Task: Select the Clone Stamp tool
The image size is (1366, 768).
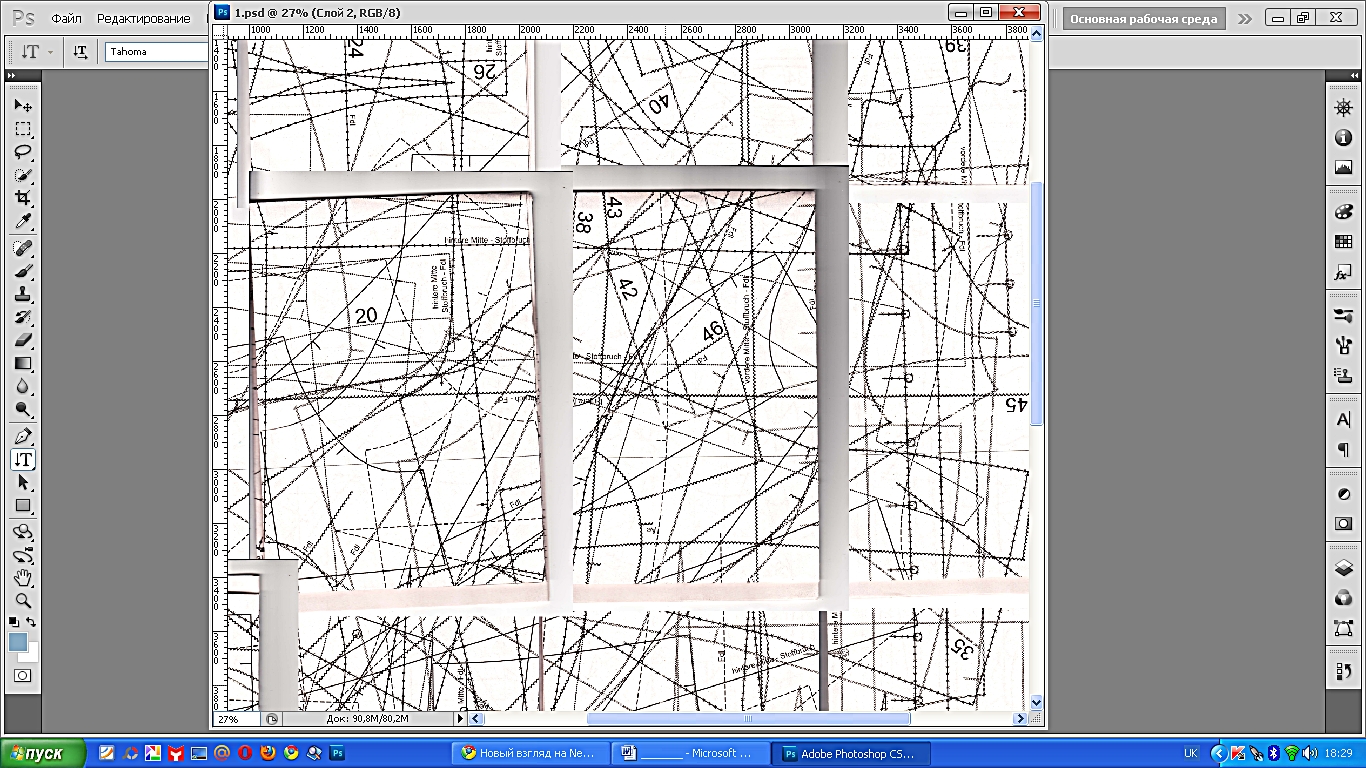Action: tap(22, 294)
